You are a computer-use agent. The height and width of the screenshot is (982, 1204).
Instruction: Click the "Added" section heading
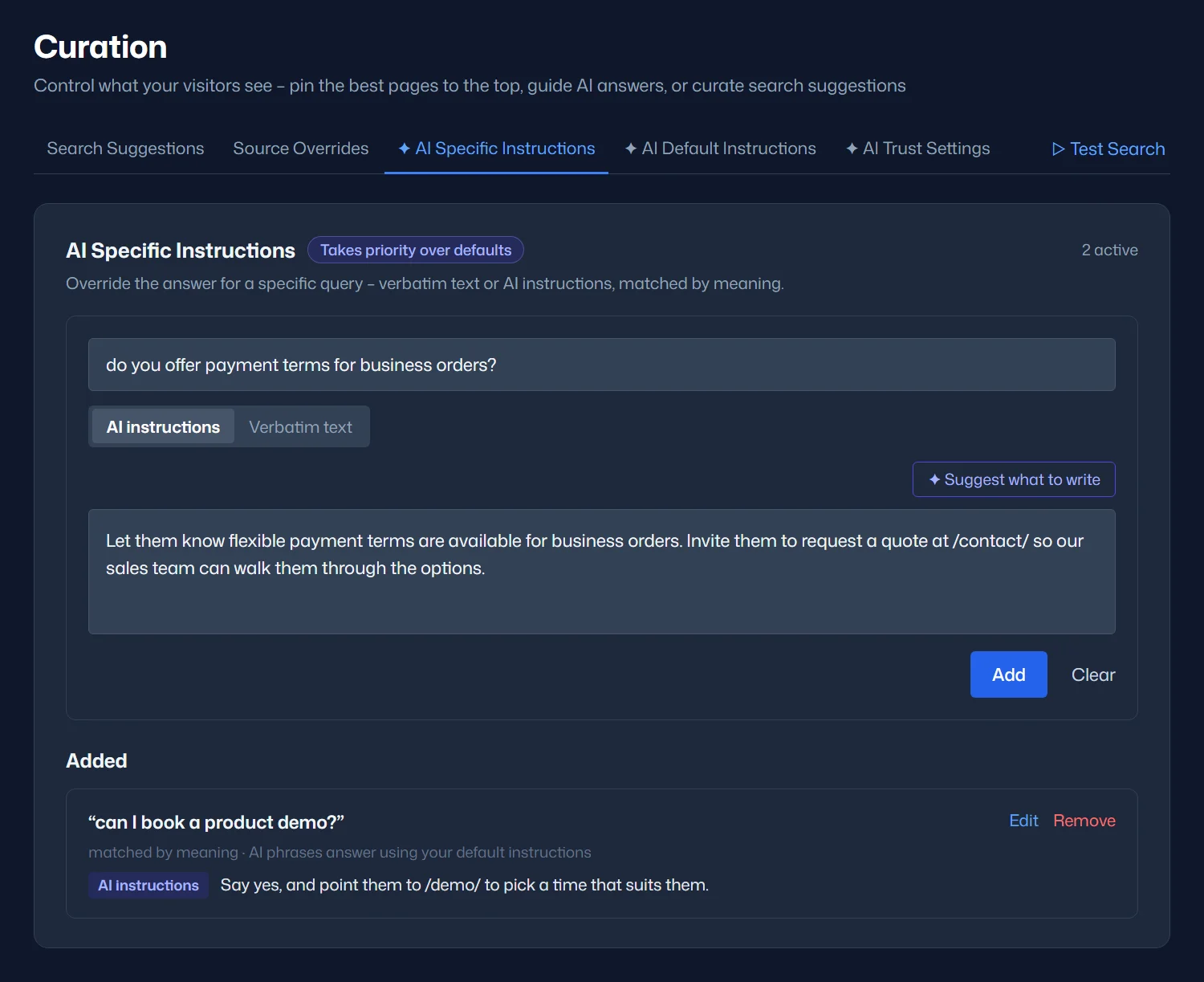[x=96, y=760]
